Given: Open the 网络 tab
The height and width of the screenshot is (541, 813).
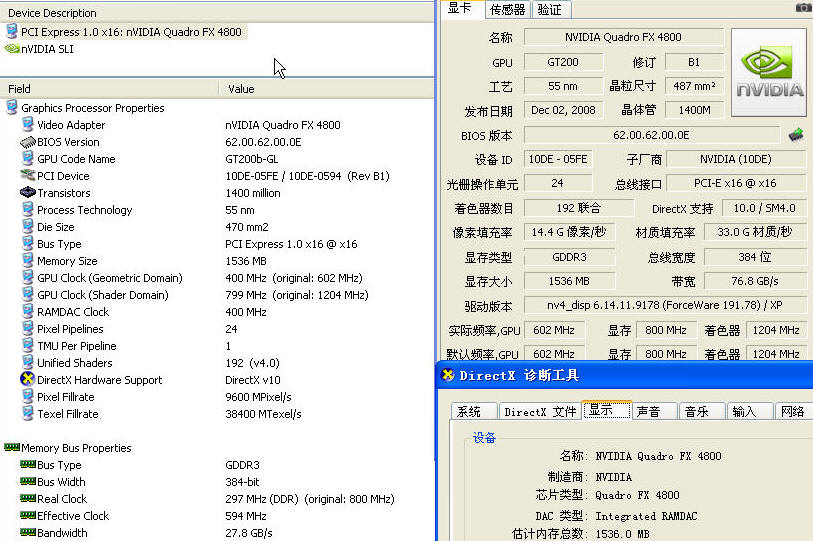Looking at the screenshot, I should pos(793,411).
